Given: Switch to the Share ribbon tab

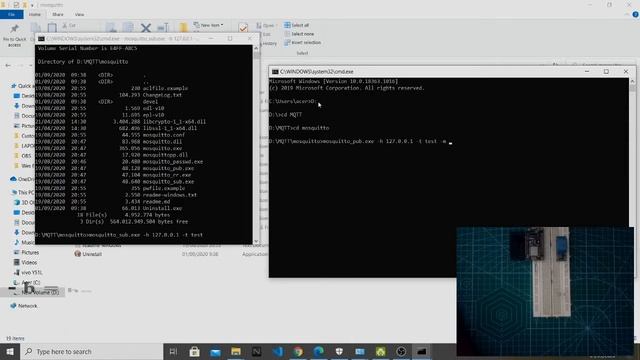Looking at the screenshot, I should pos(58,14).
